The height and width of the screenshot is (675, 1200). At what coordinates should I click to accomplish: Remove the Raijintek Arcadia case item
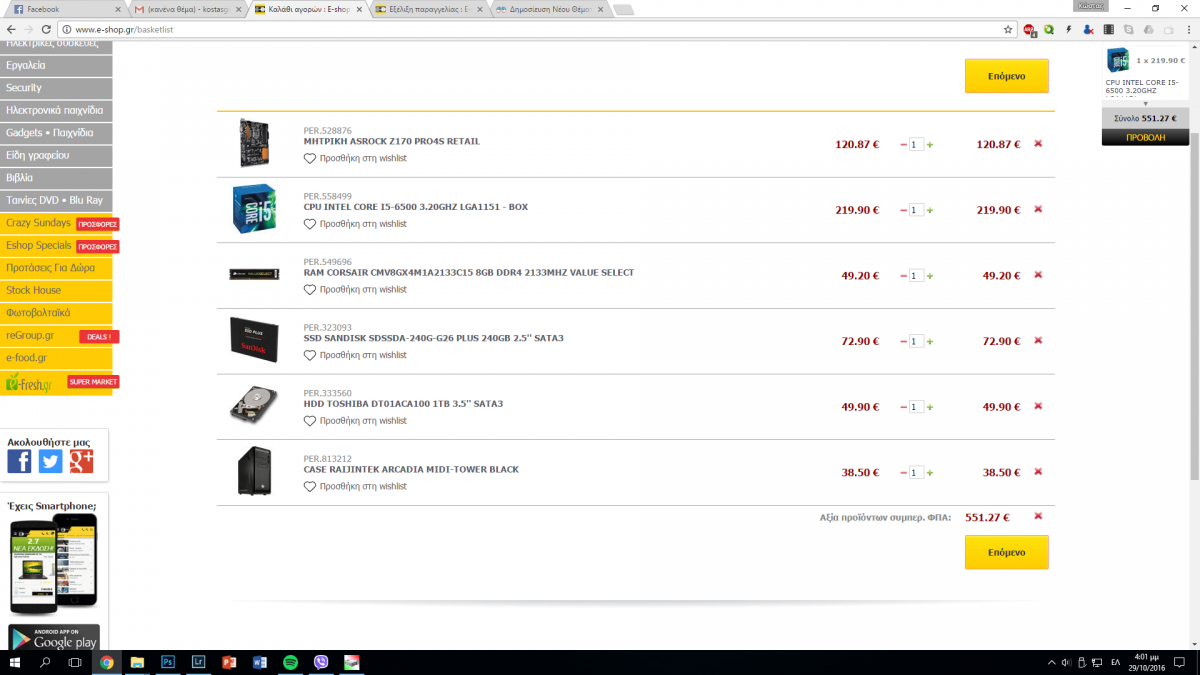point(1038,472)
